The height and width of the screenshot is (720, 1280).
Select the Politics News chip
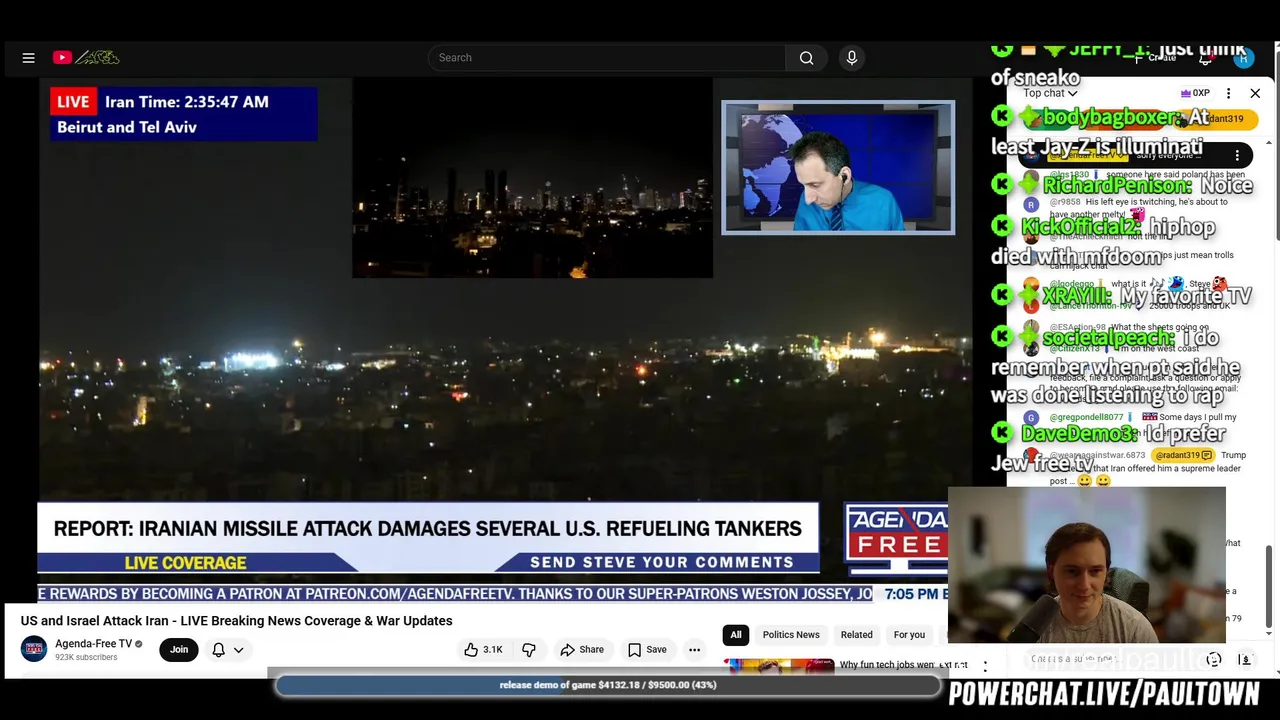pyautogui.click(x=791, y=635)
